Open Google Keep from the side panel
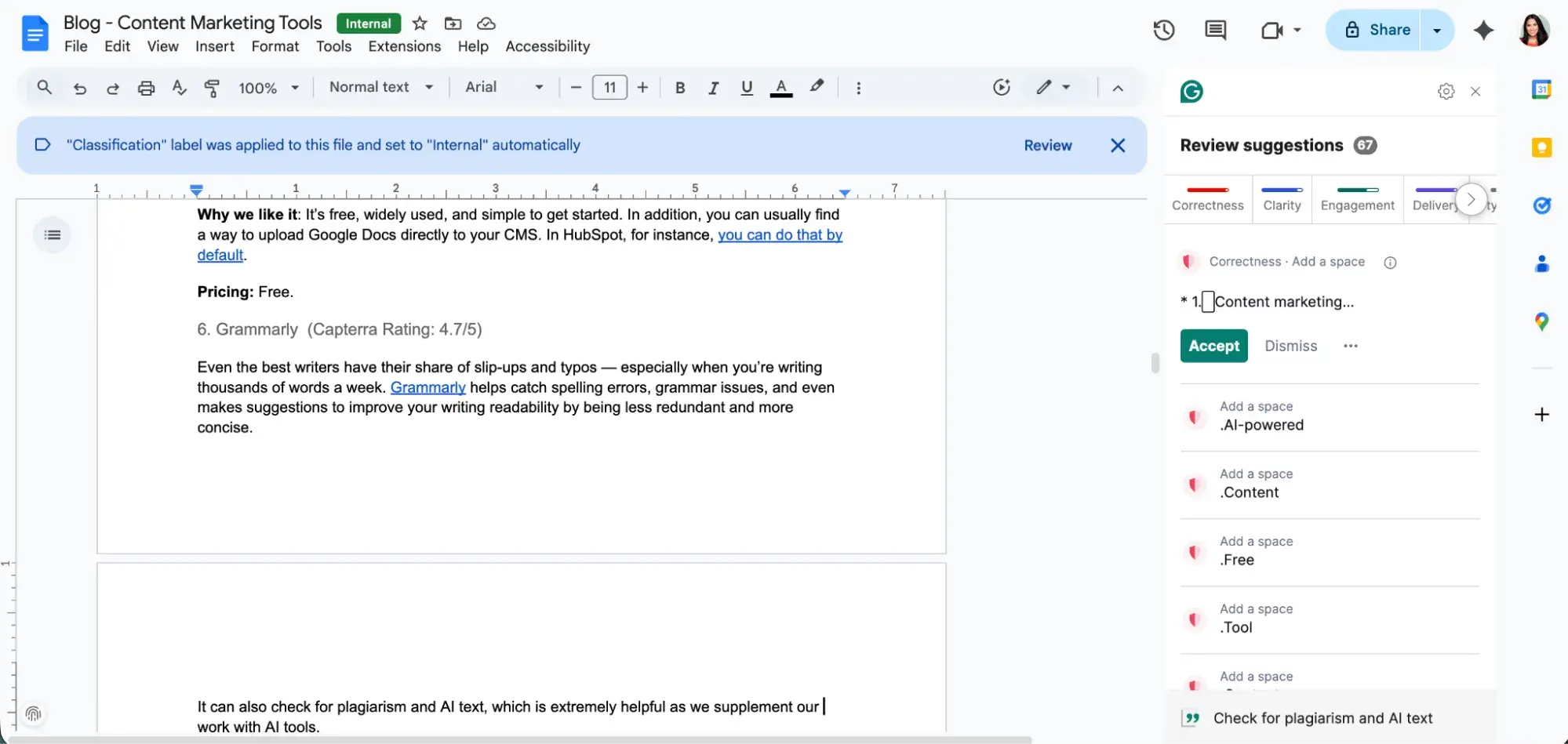 pos(1542,147)
